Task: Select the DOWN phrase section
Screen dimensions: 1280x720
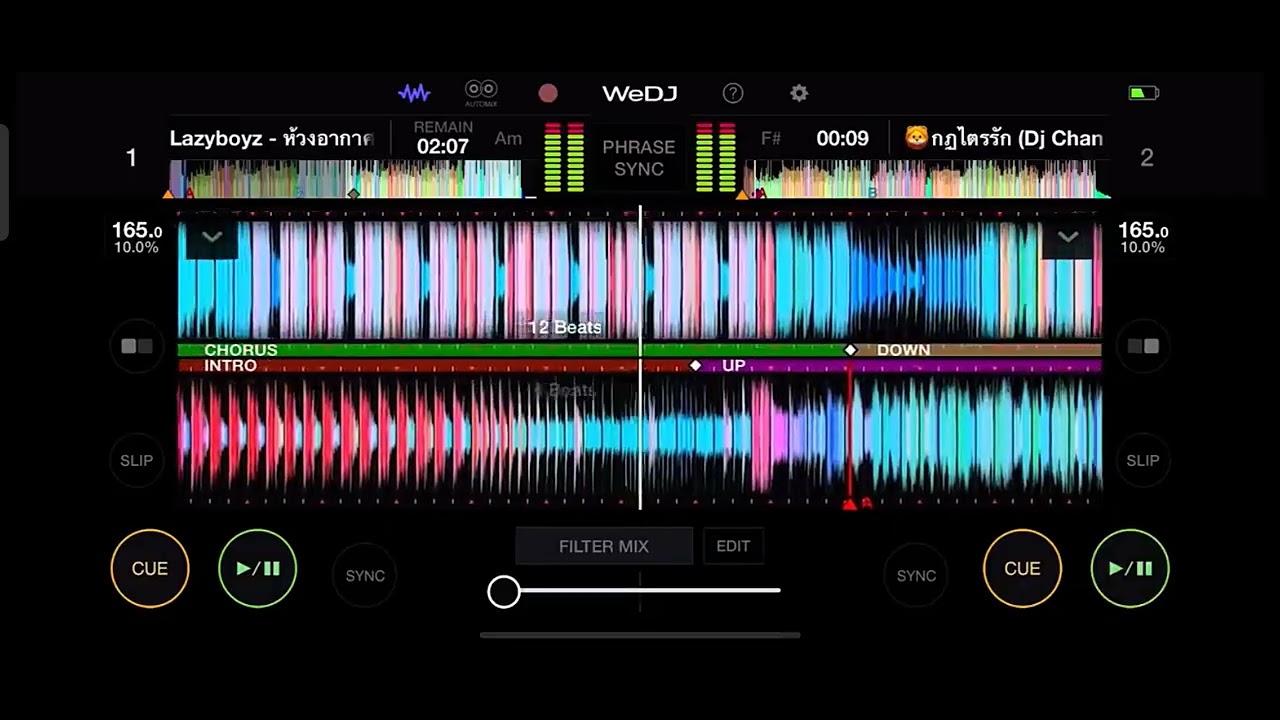Action: (976, 350)
